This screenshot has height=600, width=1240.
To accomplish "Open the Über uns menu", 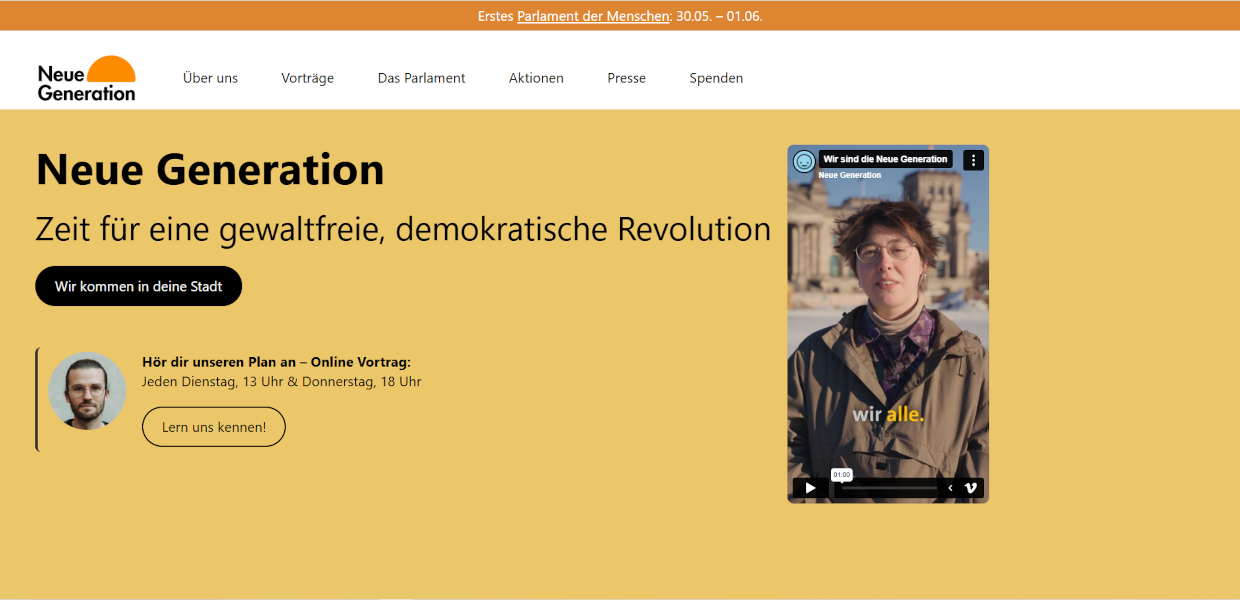I will (210, 78).
